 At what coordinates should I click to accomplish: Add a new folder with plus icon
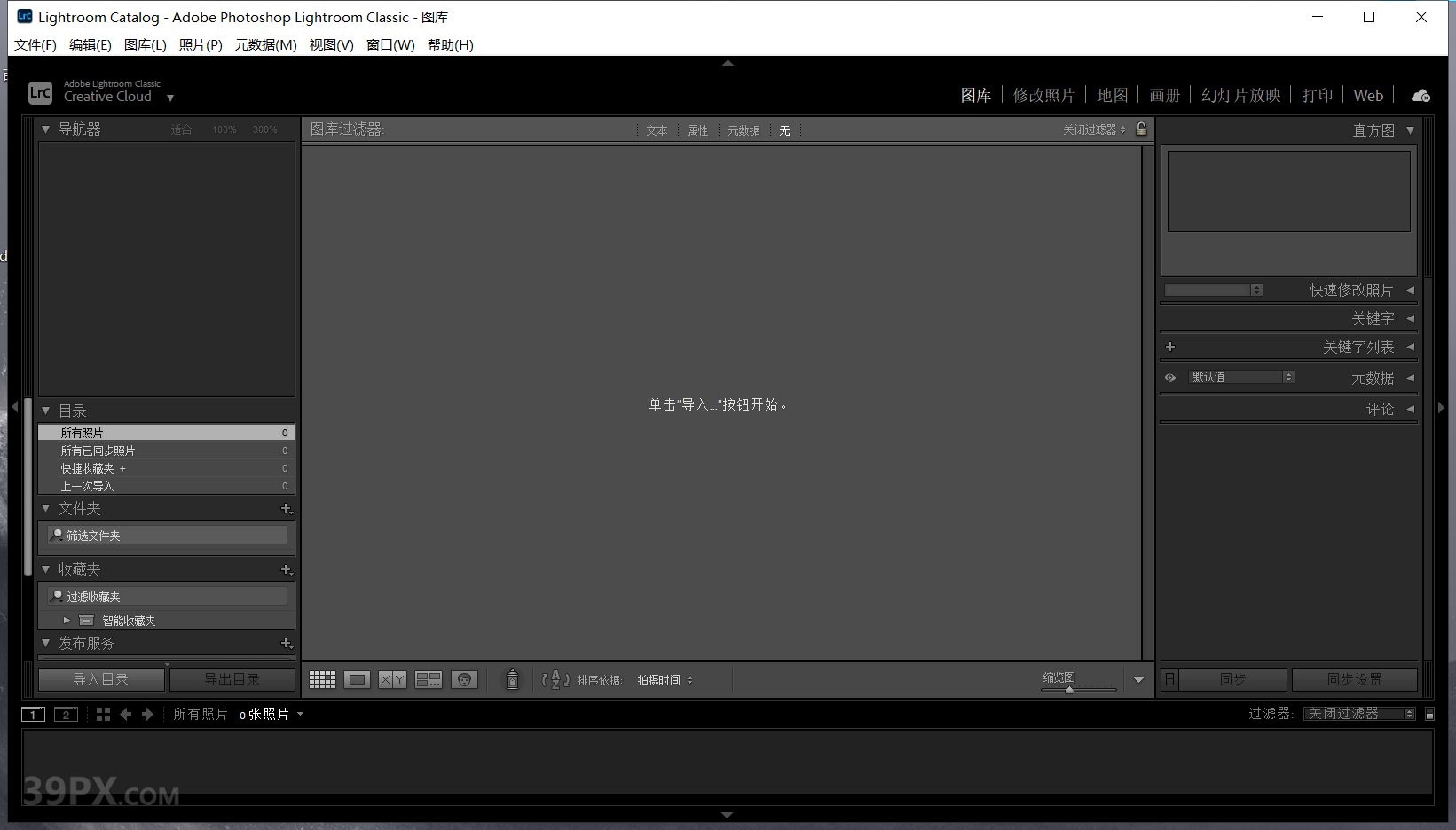click(x=287, y=509)
